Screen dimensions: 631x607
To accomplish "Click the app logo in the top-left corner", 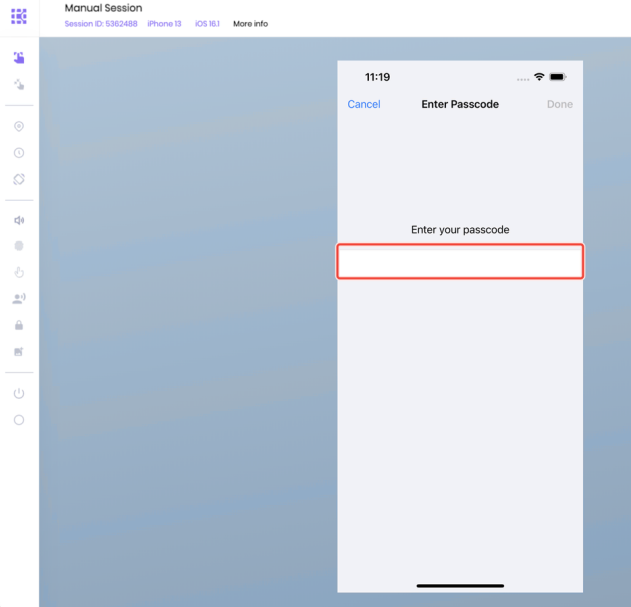I will click(19, 17).
